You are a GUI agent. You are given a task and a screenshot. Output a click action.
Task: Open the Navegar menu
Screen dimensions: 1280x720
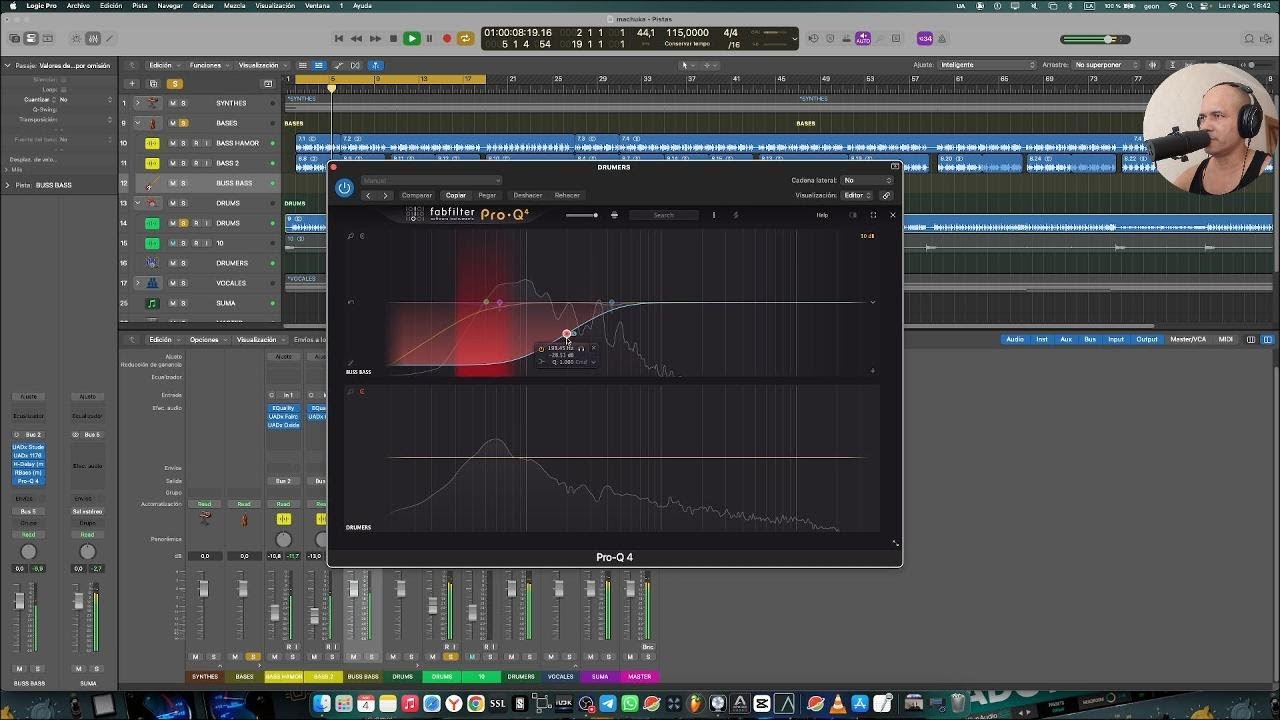[x=170, y=6]
